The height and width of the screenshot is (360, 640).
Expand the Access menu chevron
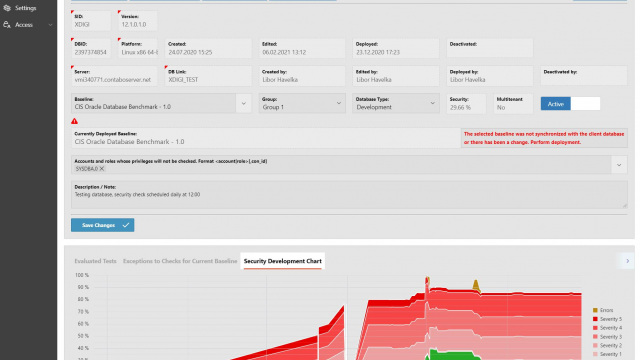(50, 25)
